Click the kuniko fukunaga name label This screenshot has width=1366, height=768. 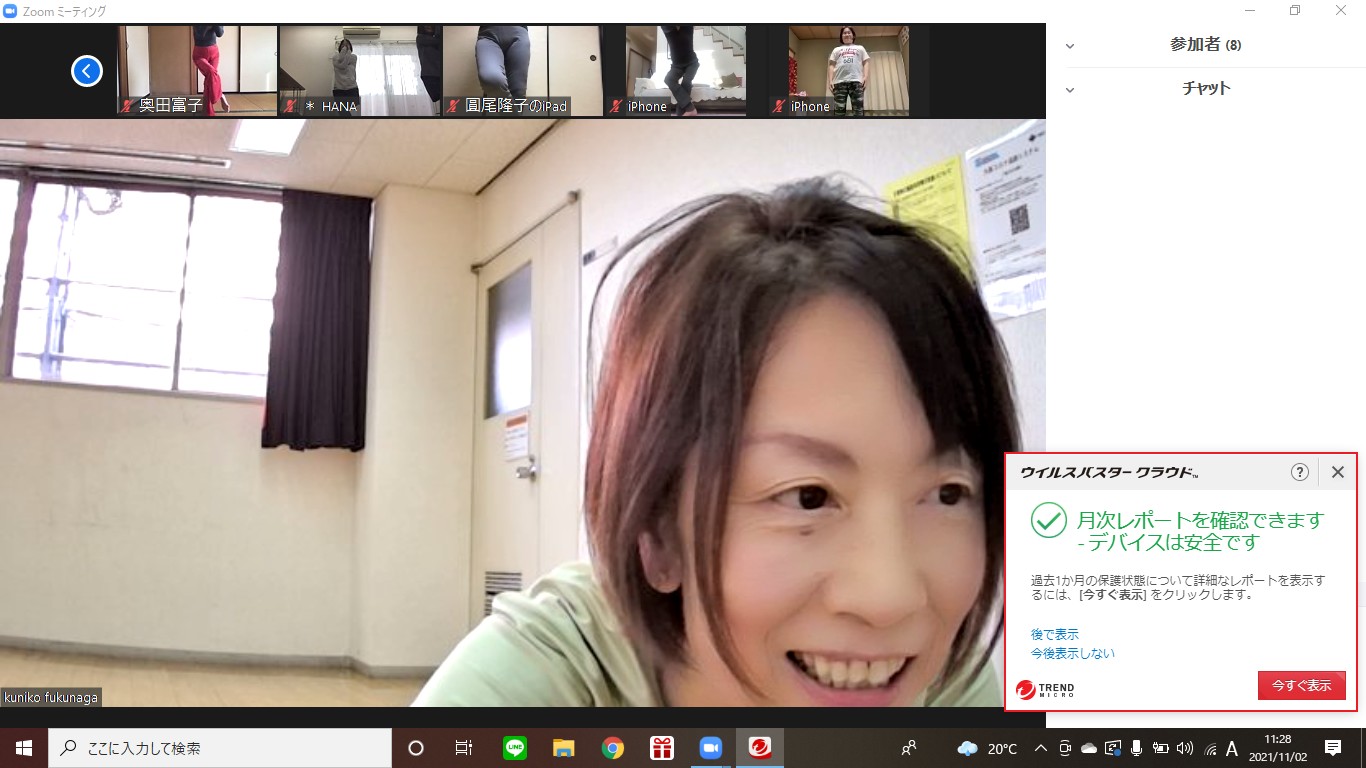click(x=52, y=698)
